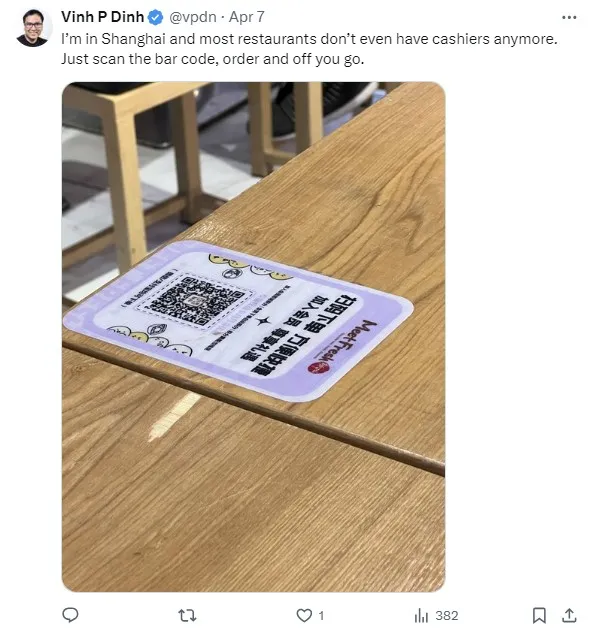This screenshot has width=593, height=629.
Task: Visit the @vpdn handle link
Action: click(x=193, y=17)
